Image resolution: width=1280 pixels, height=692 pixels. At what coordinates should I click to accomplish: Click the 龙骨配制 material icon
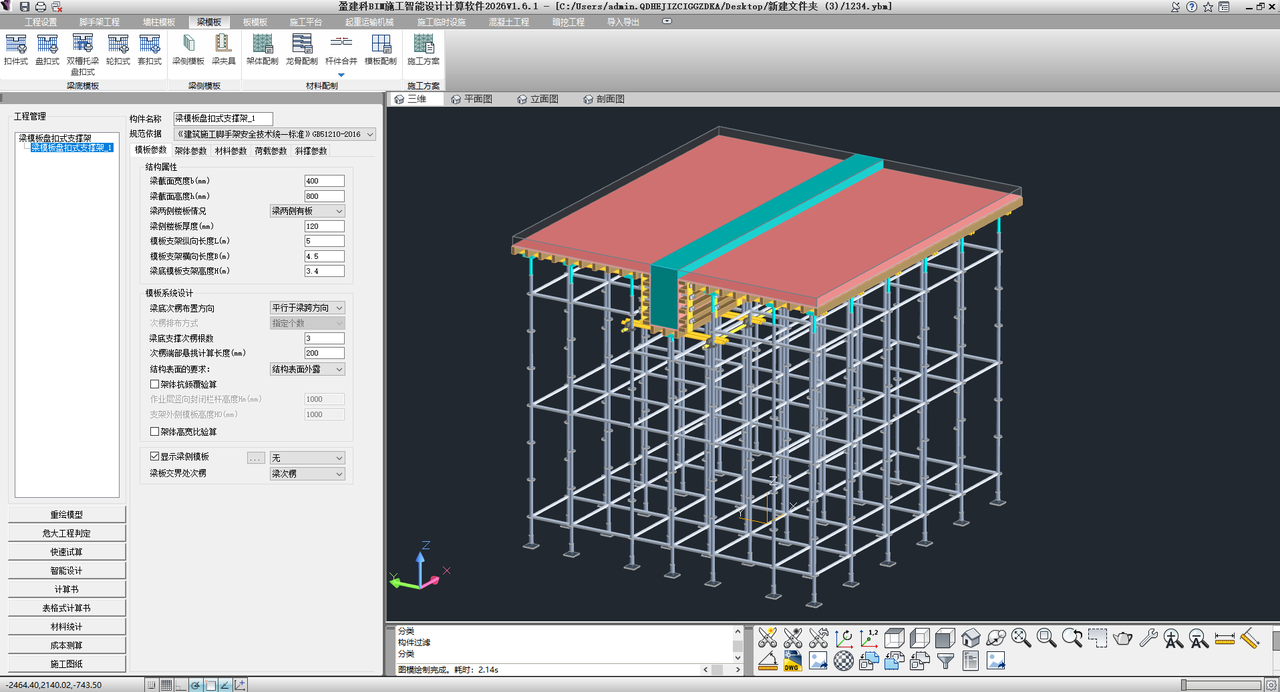(301, 50)
